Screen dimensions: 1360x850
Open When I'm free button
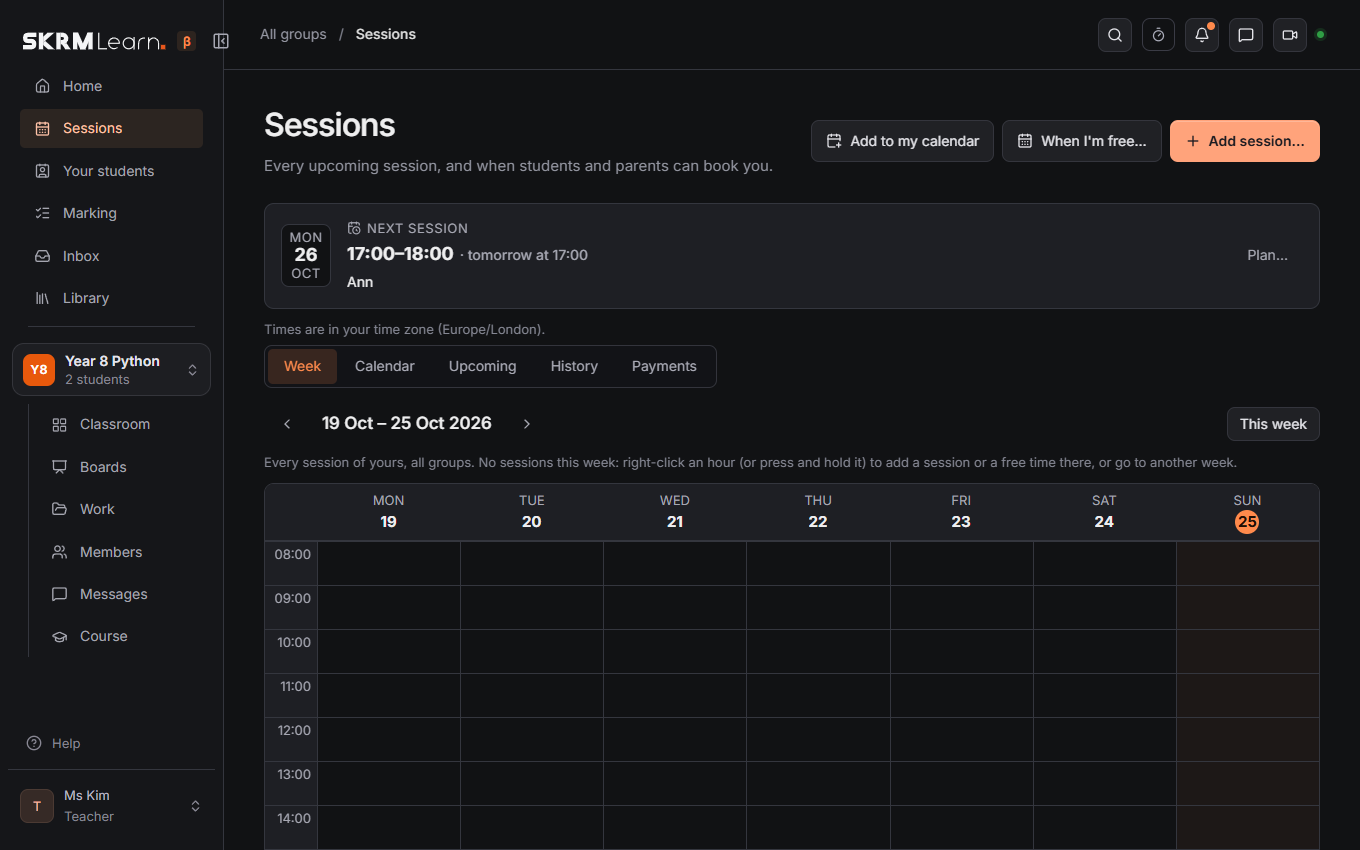click(x=1082, y=141)
